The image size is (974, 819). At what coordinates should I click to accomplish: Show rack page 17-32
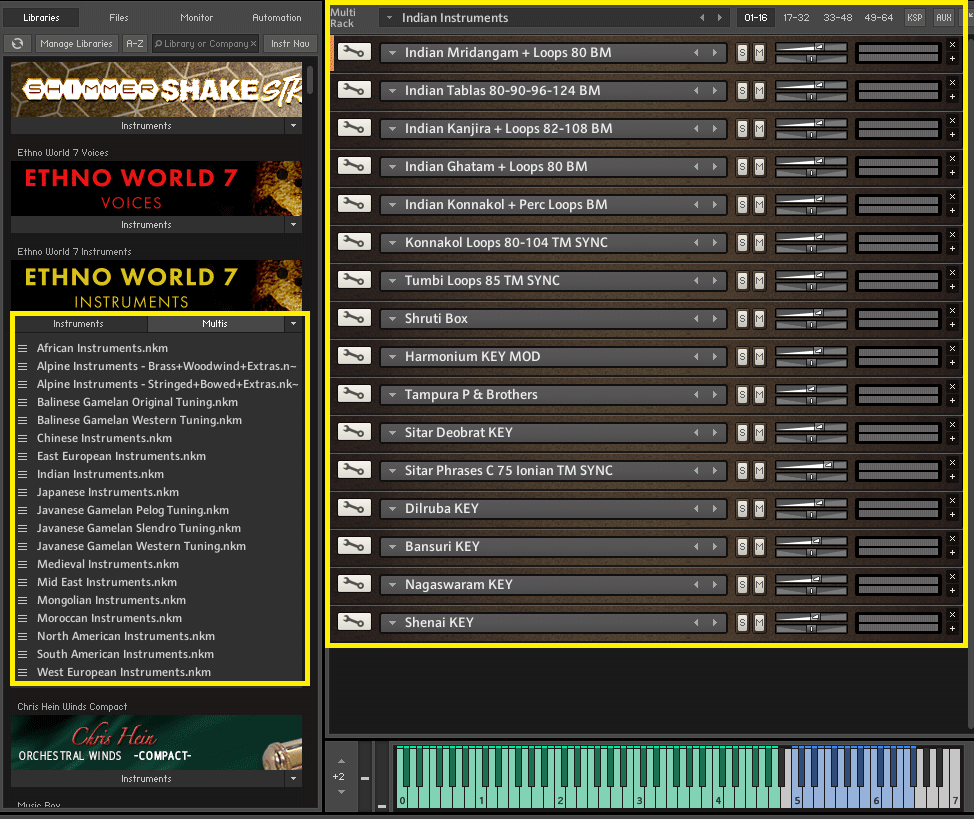796,17
